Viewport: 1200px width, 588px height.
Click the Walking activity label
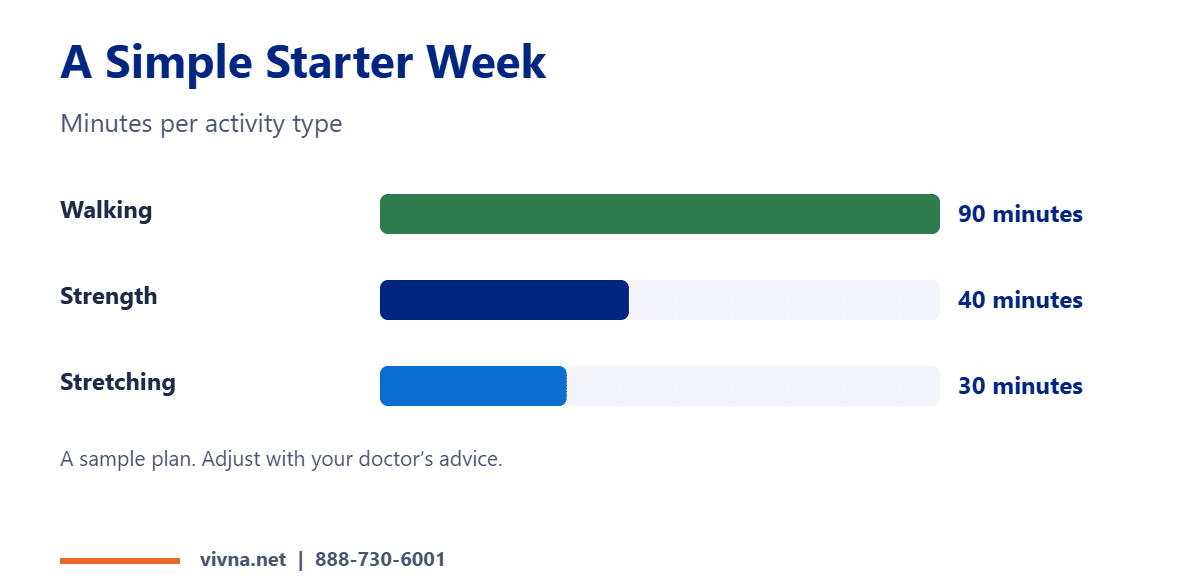pos(106,210)
